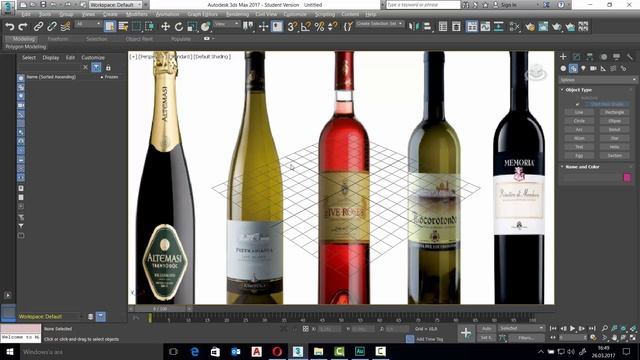Activate the Select and Rotate tool

click(179, 27)
